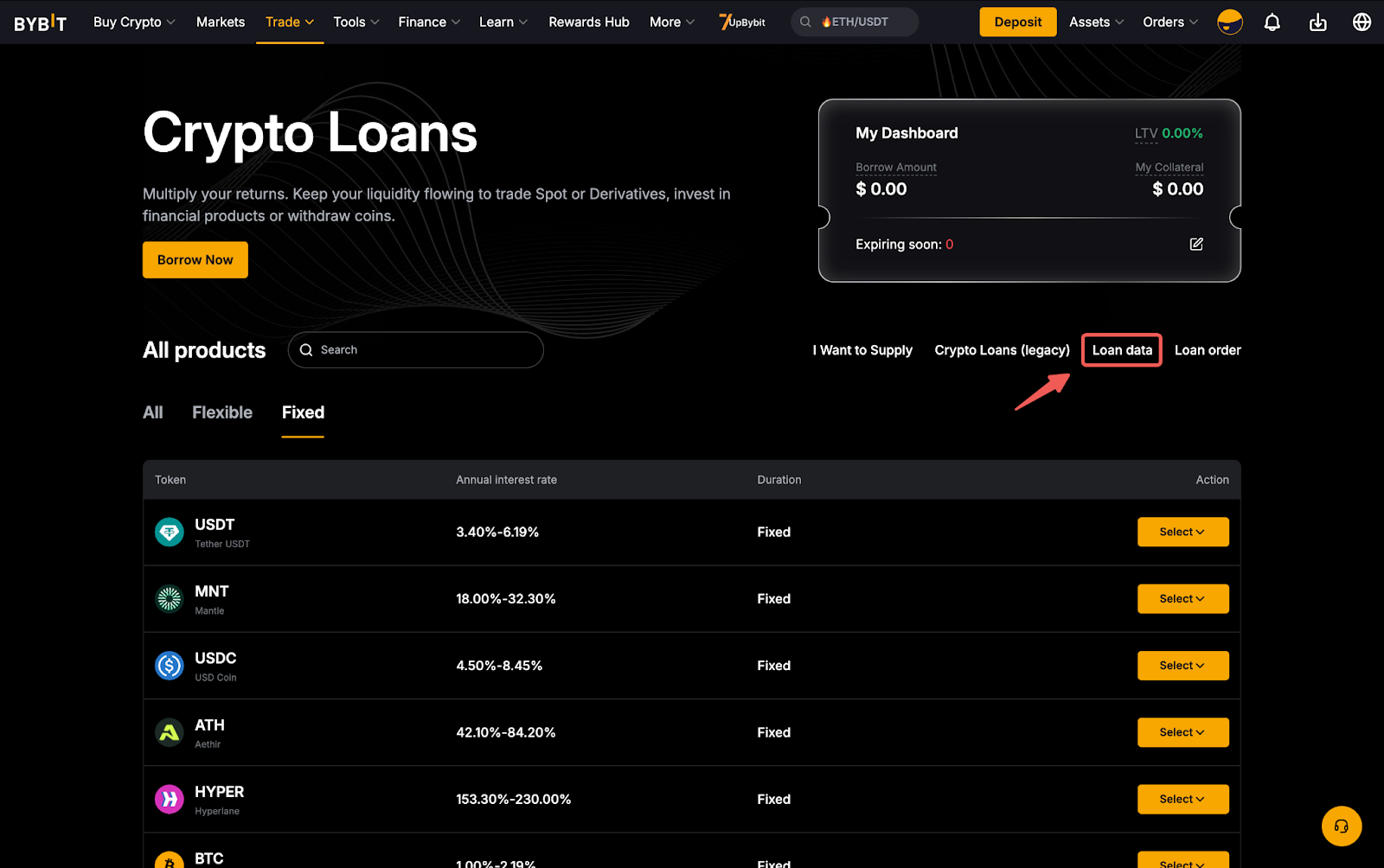Click the Bybit logo
Image resolution: width=1384 pixels, height=868 pixels.
[40, 22]
